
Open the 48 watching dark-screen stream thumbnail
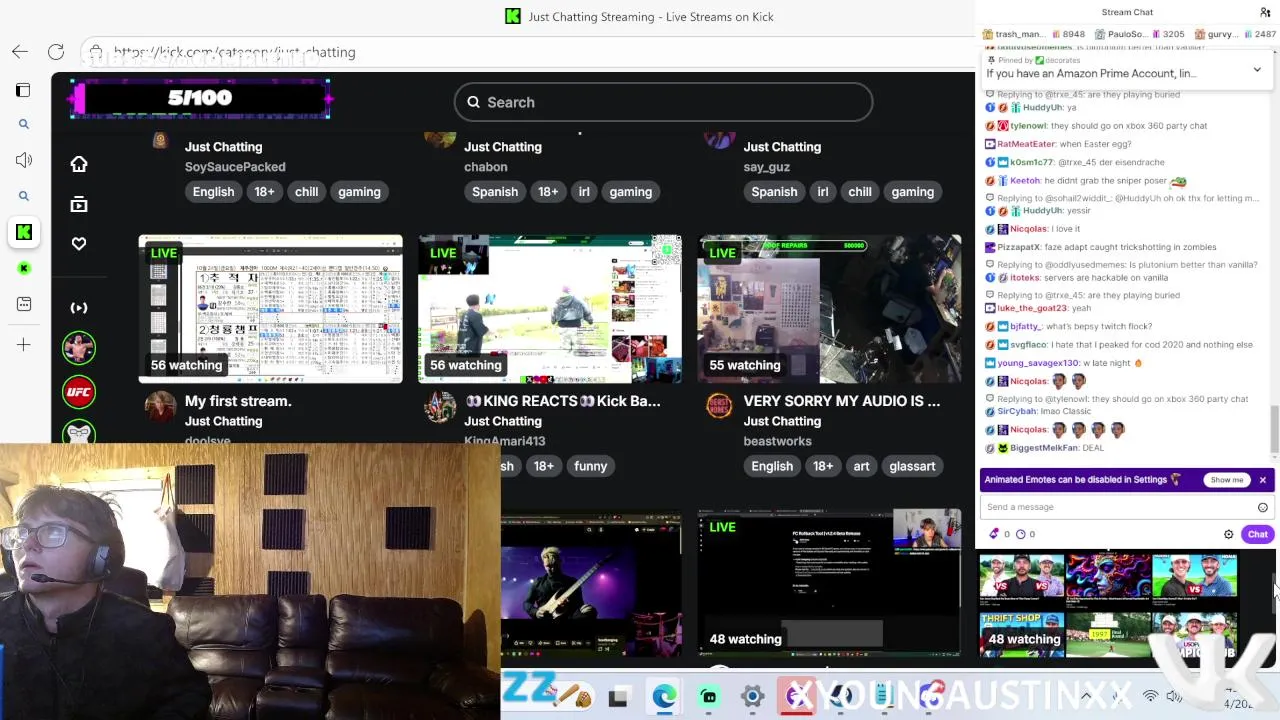829,584
